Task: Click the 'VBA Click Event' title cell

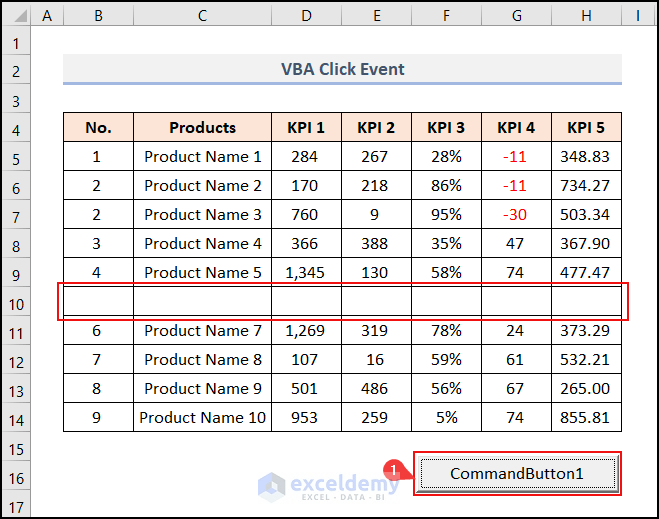Action: tap(342, 69)
